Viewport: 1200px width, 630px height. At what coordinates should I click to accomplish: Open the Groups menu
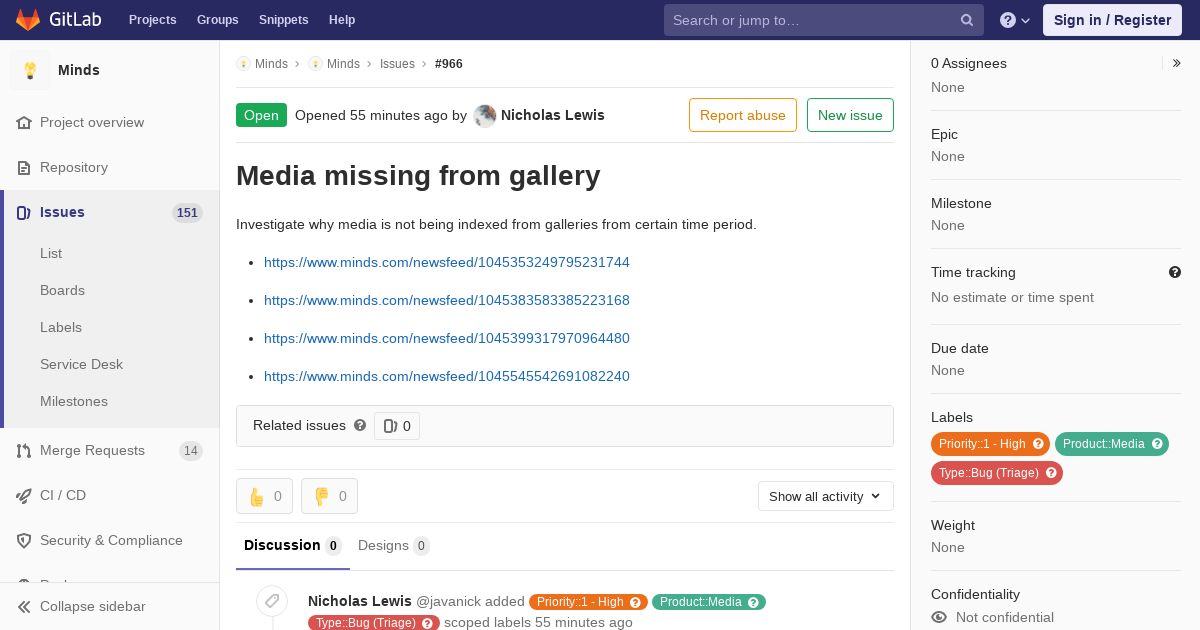tap(217, 20)
